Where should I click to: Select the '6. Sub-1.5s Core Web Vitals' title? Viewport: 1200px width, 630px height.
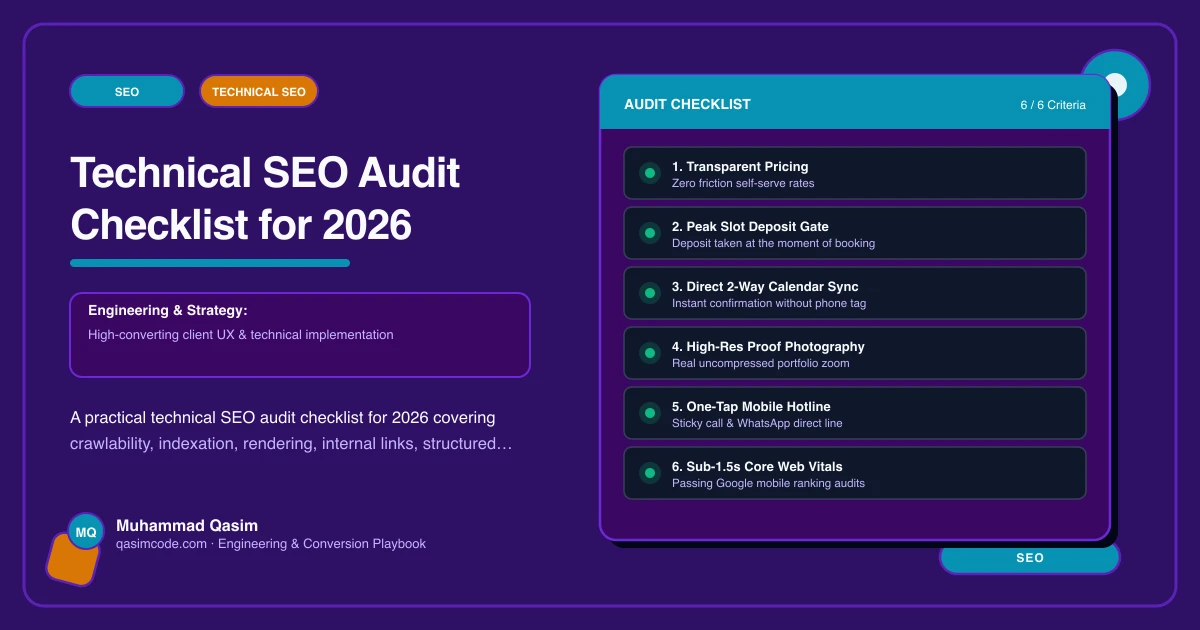757,467
